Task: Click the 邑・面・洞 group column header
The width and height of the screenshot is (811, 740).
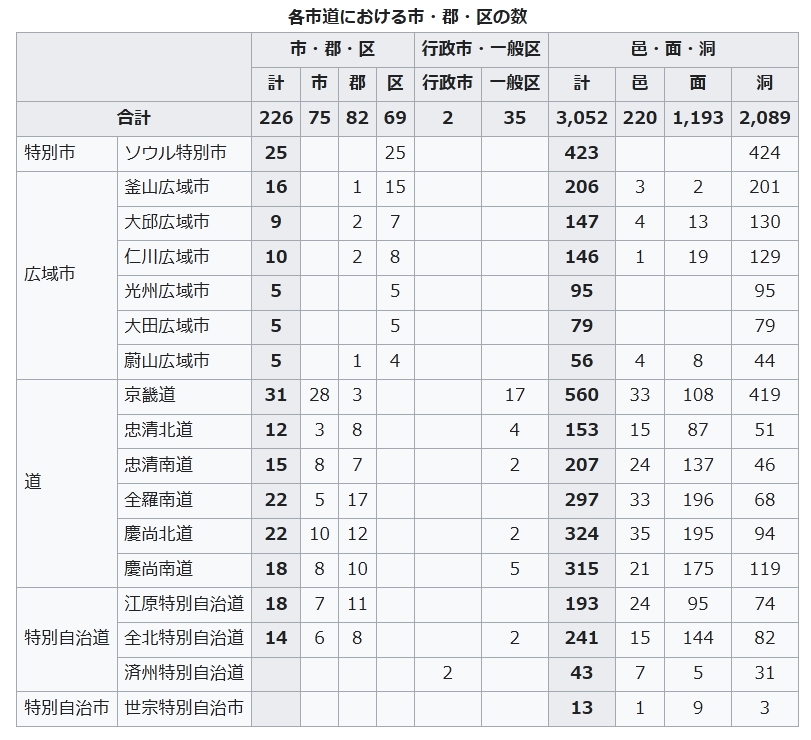Action: click(x=673, y=49)
